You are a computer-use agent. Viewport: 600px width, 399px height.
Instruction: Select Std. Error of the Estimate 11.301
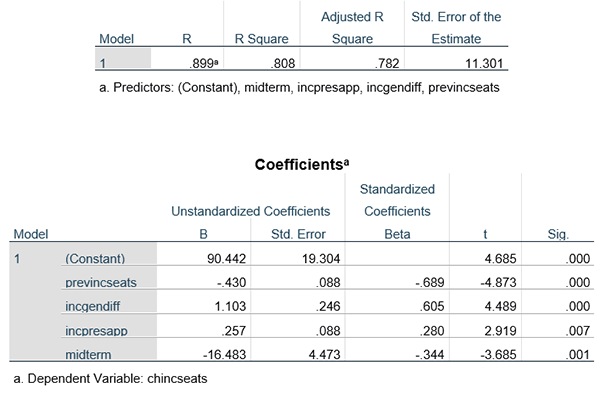point(484,63)
